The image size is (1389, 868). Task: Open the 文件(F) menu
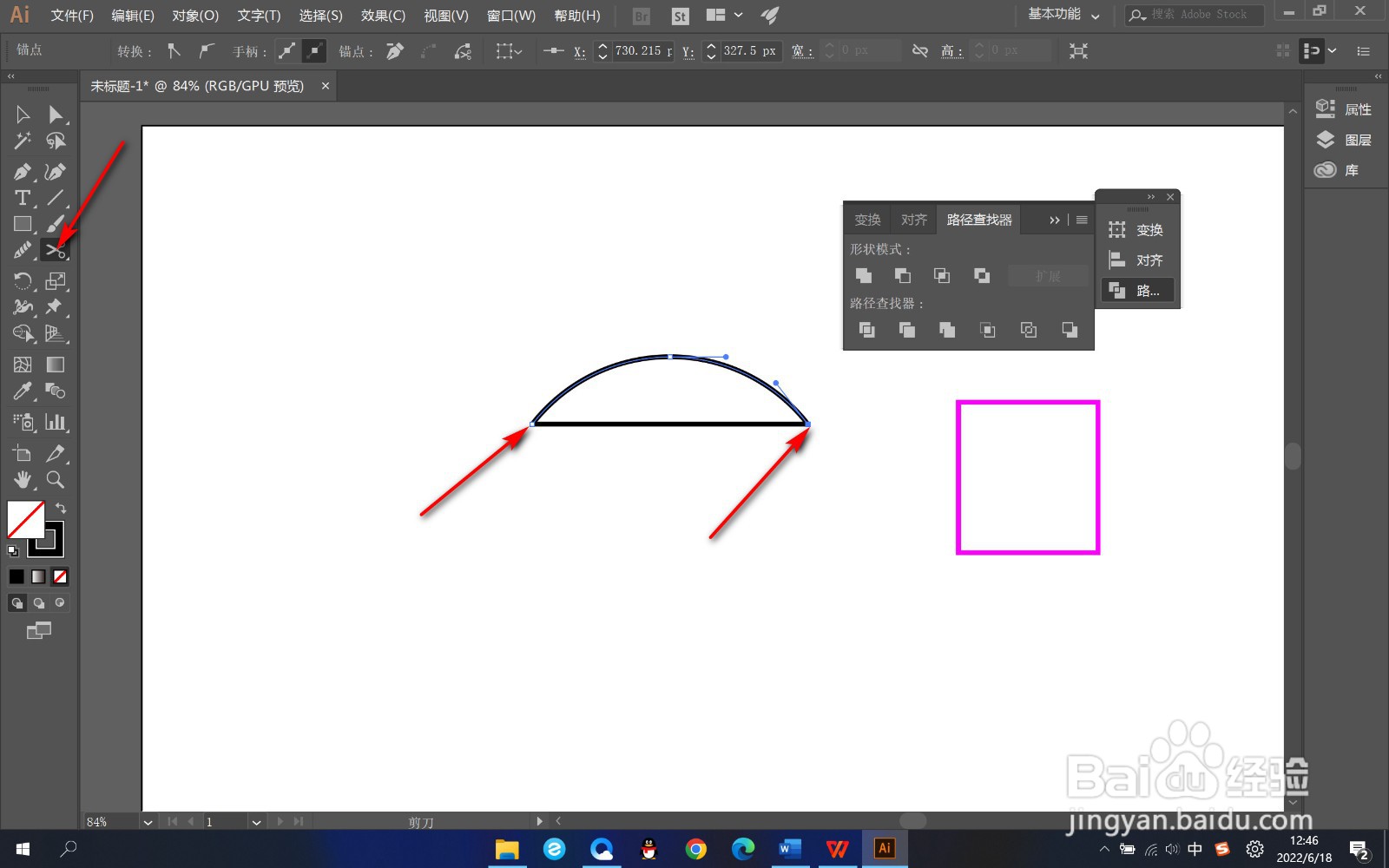tap(72, 16)
